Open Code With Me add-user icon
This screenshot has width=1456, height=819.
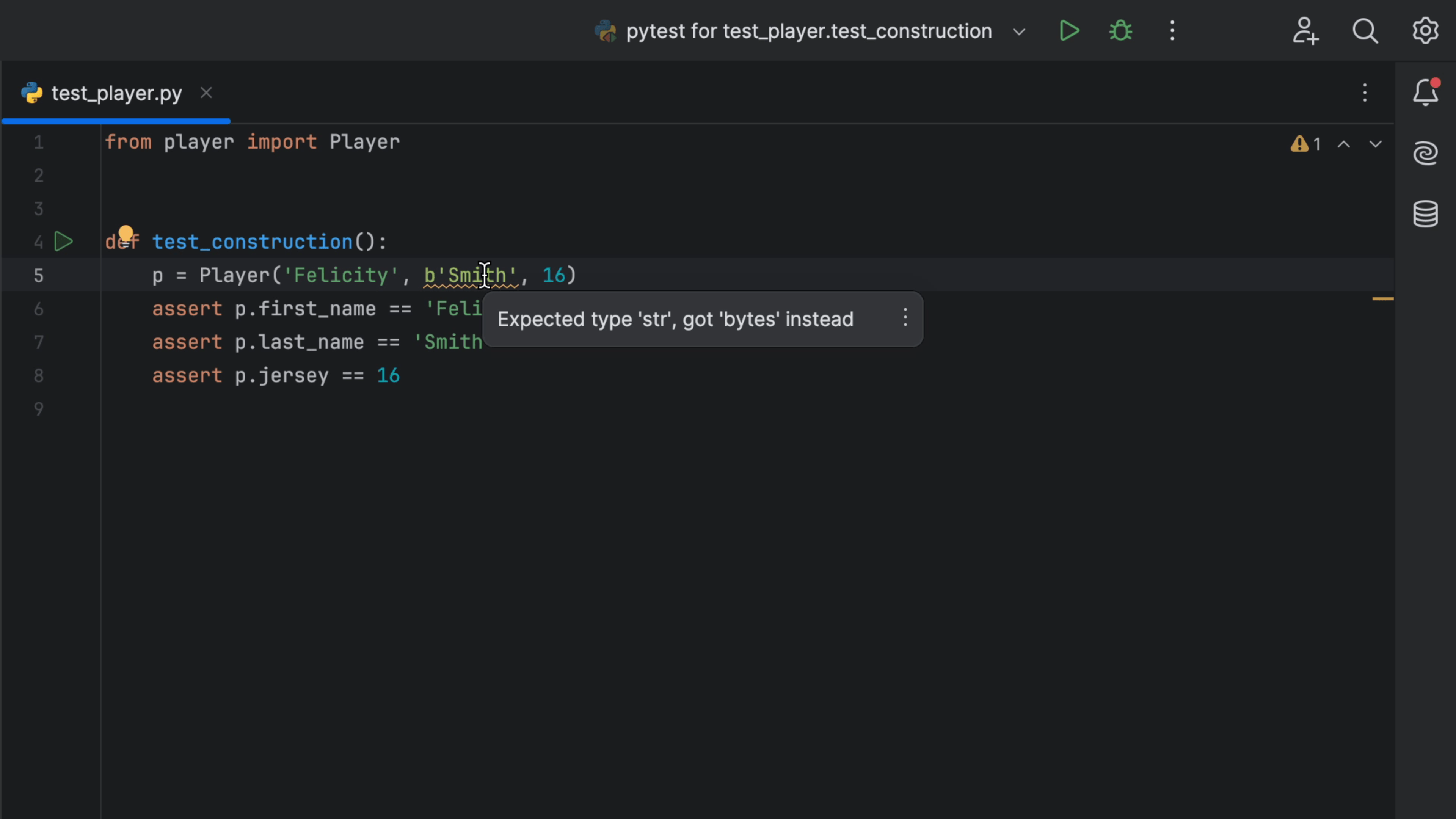tap(1305, 31)
